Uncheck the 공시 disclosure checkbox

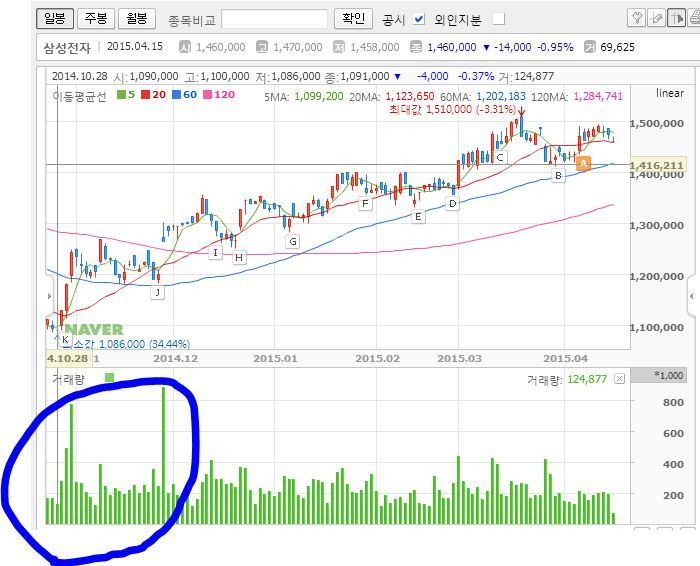pos(419,19)
